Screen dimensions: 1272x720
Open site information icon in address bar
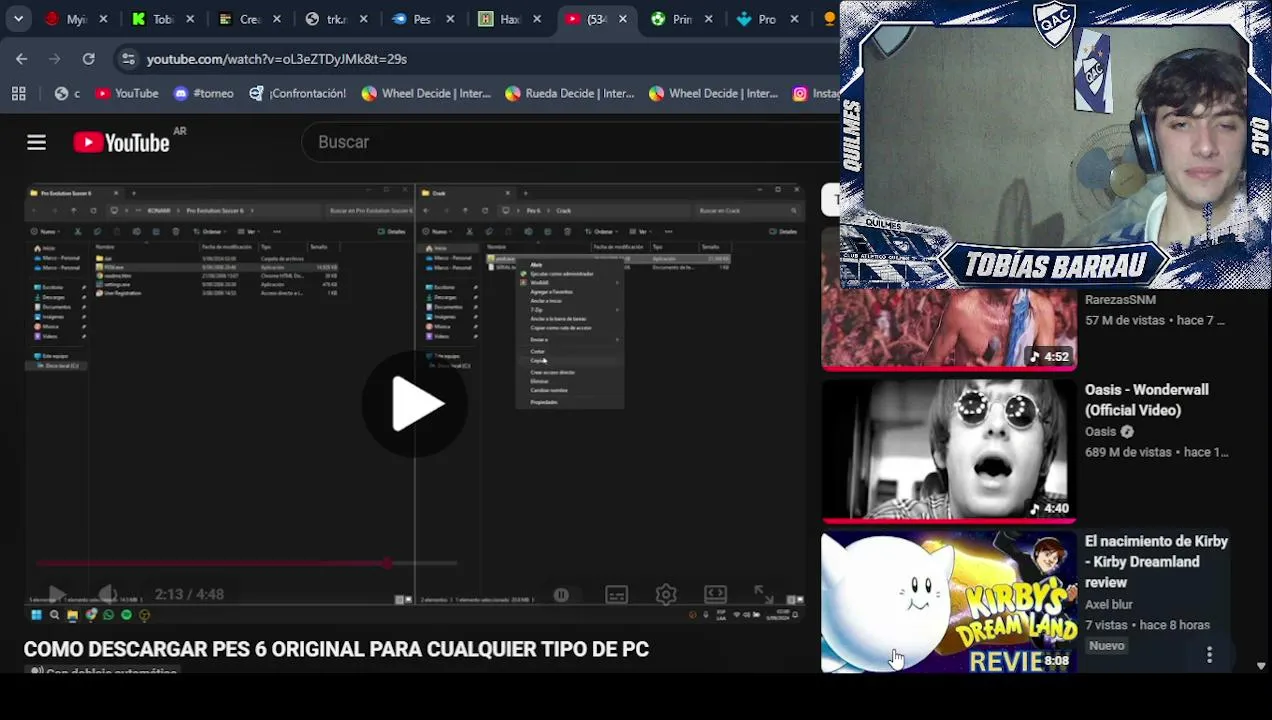[128, 59]
